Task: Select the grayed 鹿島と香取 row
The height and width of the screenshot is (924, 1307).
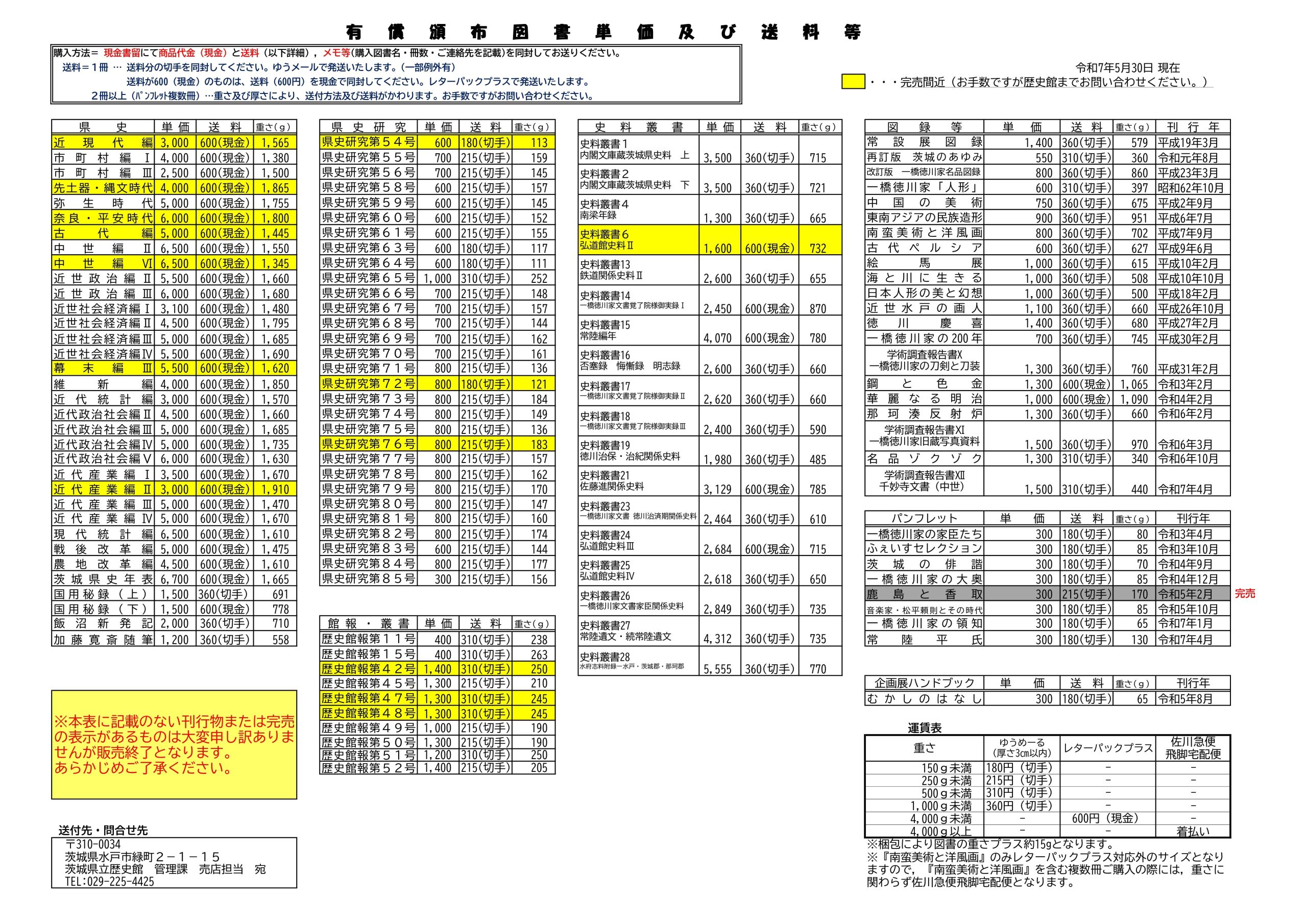Action: click(1048, 594)
